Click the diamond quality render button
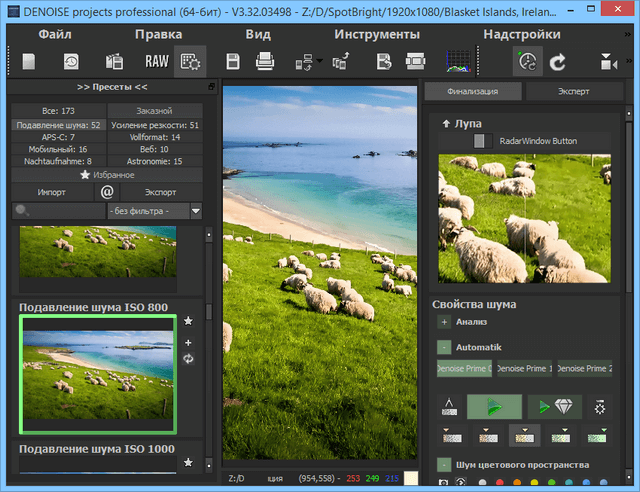640x492 pixels. 555,407
